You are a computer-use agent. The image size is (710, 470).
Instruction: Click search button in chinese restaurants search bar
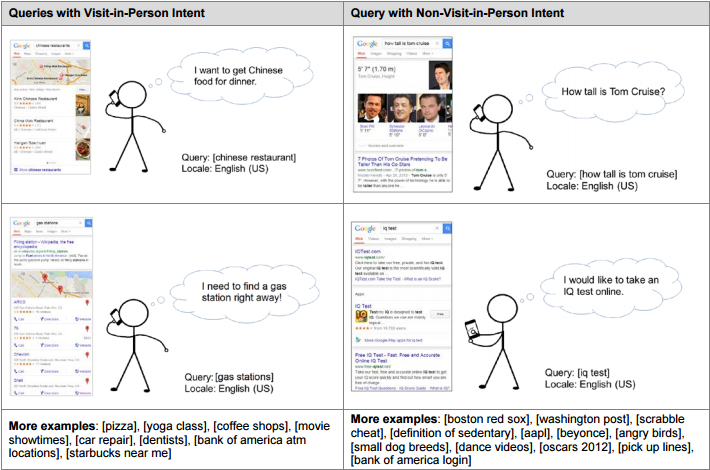coord(88,46)
